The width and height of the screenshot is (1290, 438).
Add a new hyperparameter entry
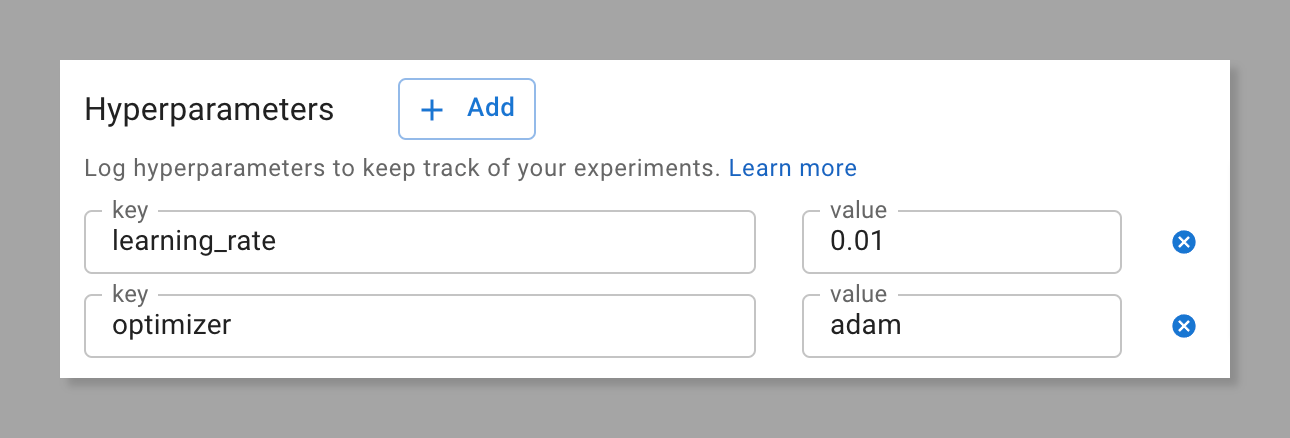tap(467, 109)
